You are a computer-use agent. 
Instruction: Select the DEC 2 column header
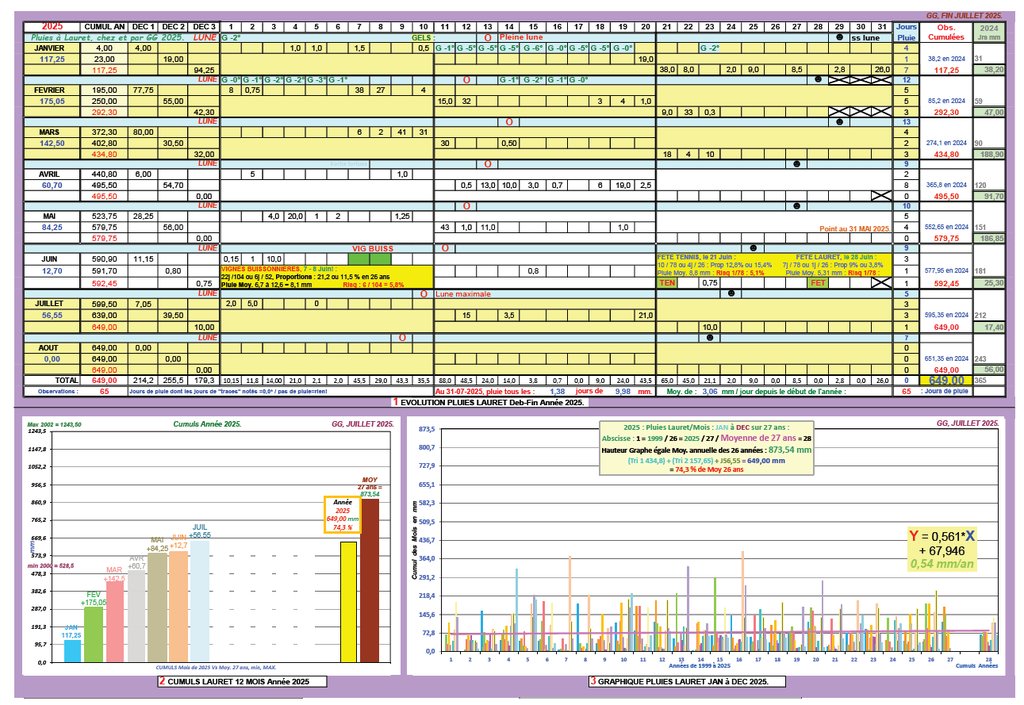[x=173, y=27]
